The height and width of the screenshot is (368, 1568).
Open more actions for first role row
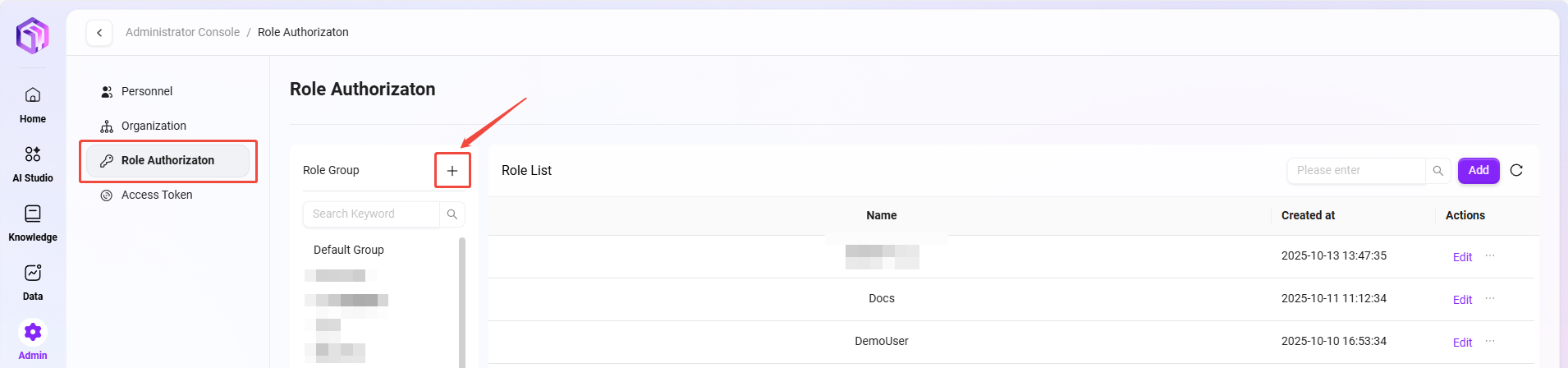(x=1490, y=256)
